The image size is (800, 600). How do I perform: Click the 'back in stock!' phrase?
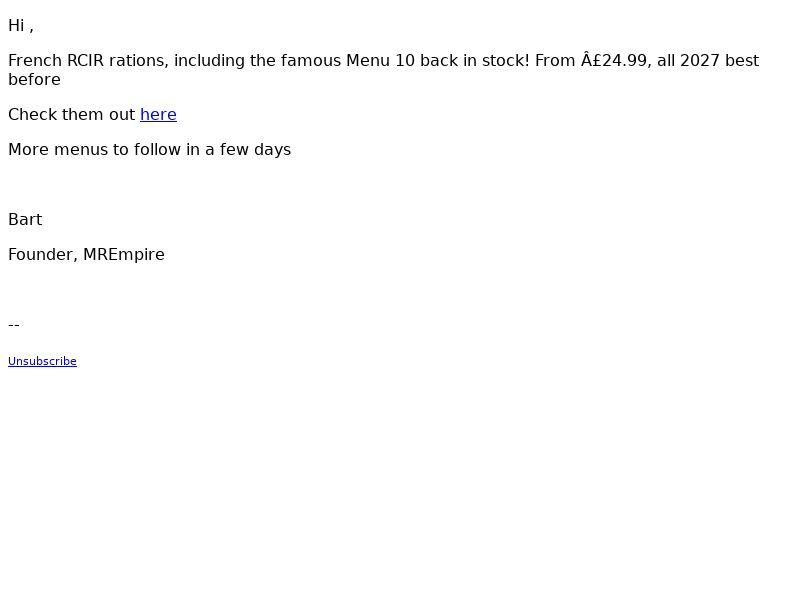(x=475, y=61)
